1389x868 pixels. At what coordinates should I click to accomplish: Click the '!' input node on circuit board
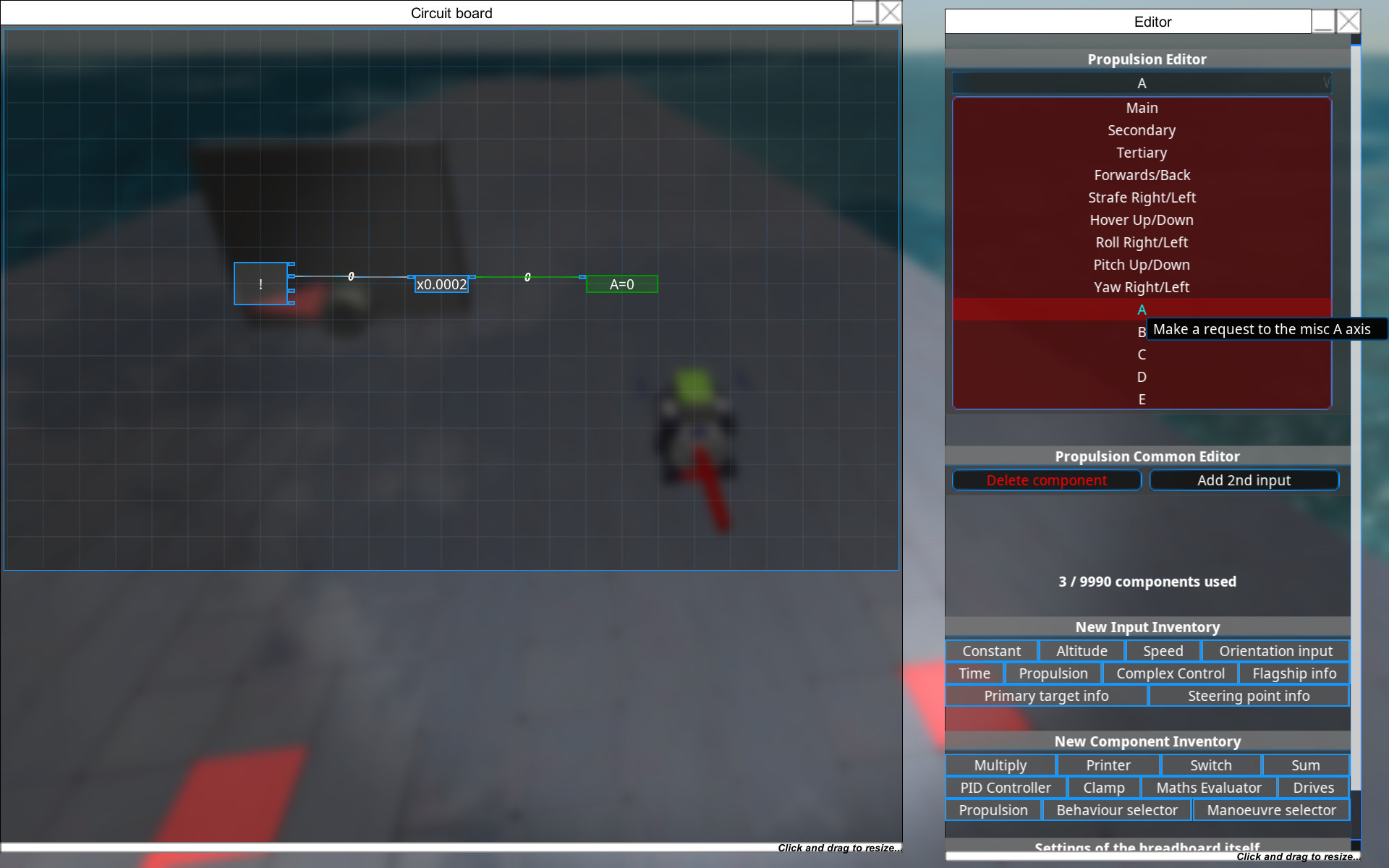(260, 284)
